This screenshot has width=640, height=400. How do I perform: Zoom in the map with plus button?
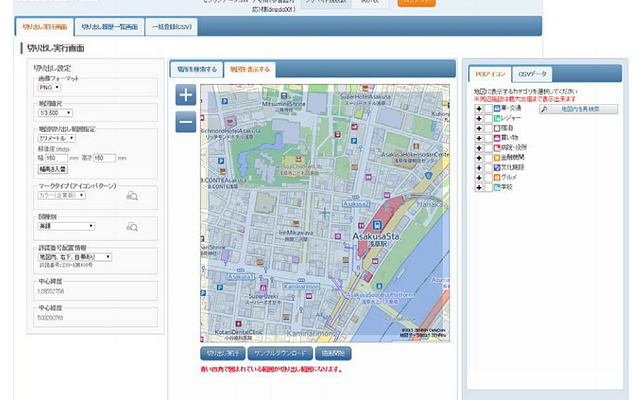point(186,95)
